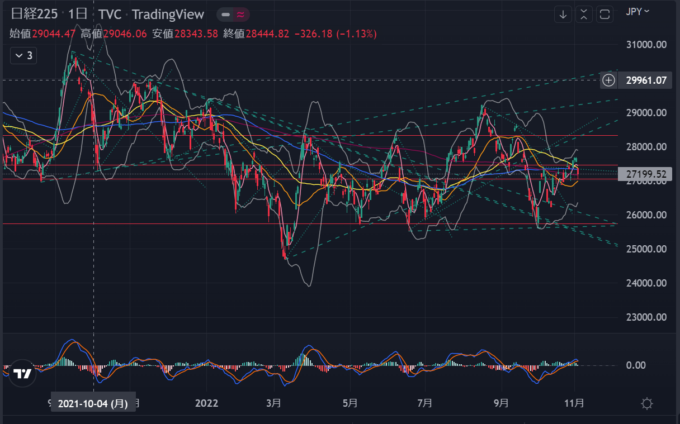The width and height of the screenshot is (680, 424).
Task: Click the down arrow icon at top right
Action: tap(563, 14)
